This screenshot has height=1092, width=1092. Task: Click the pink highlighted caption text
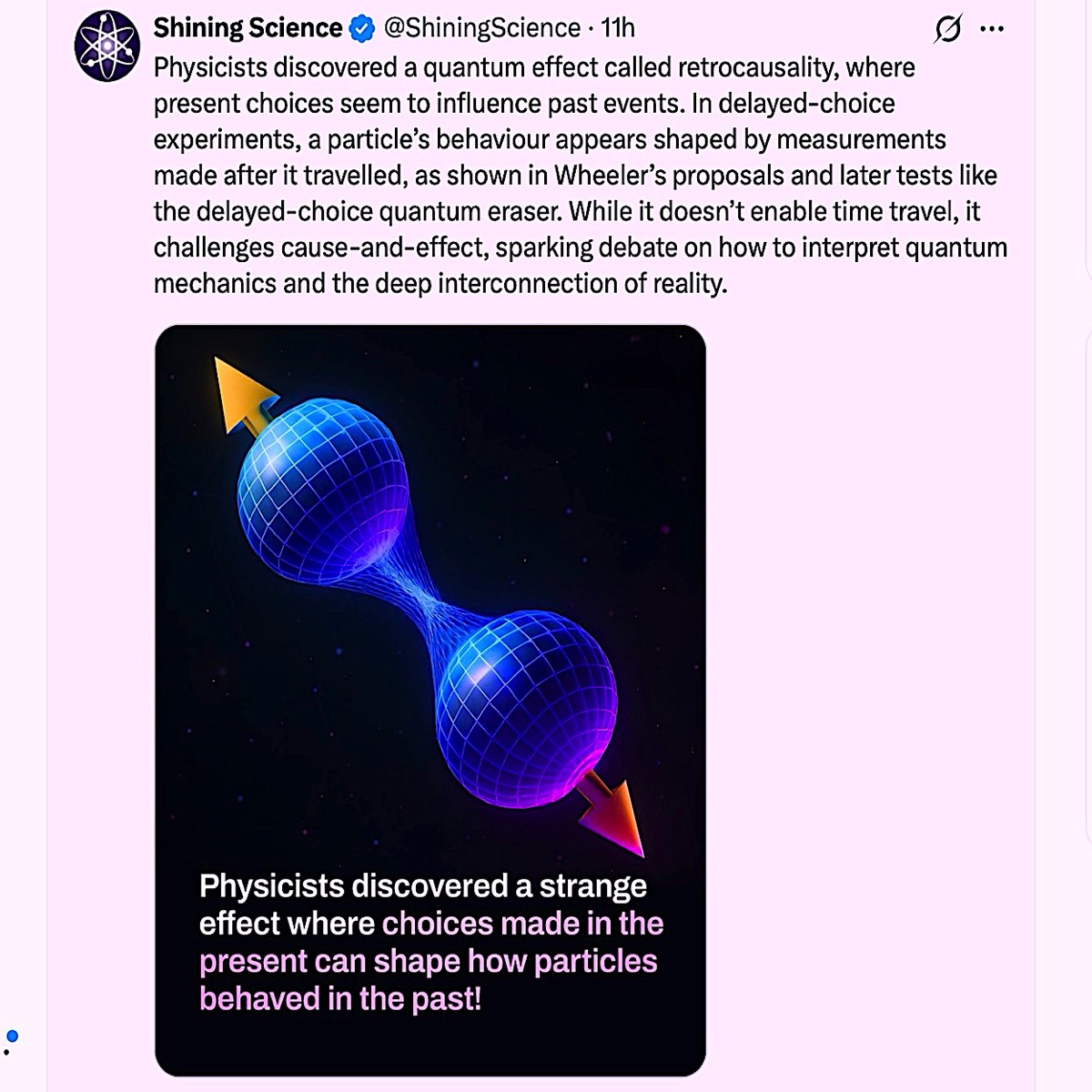tap(428, 962)
